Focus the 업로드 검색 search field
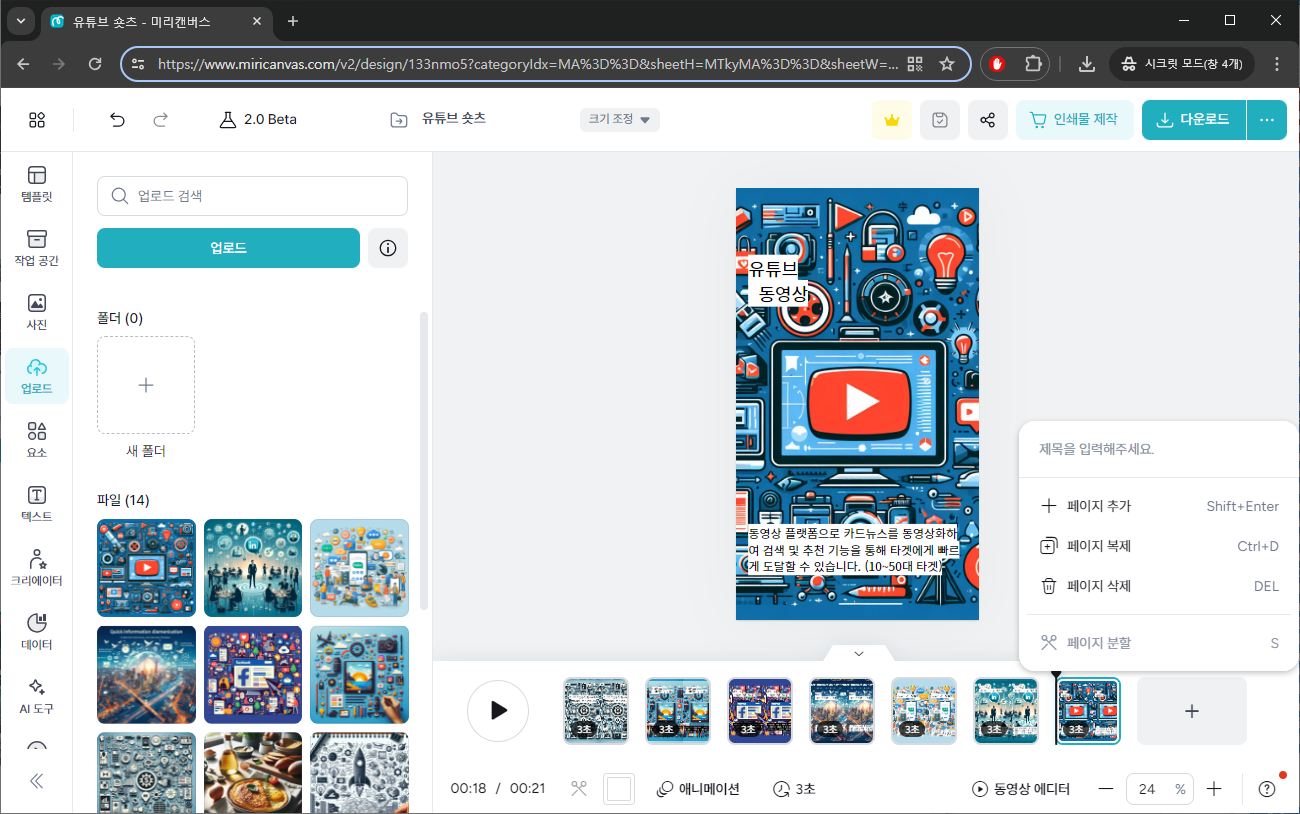This screenshot has width=1300, height=814. pyautogui.click(x=252, y=196)
